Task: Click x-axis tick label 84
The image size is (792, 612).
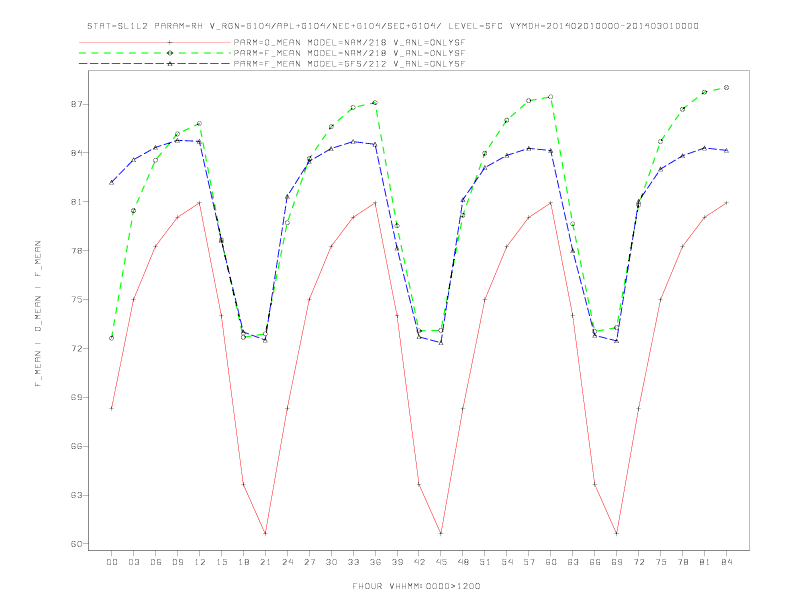Action: pyautogui.click(x=727, y=562)
